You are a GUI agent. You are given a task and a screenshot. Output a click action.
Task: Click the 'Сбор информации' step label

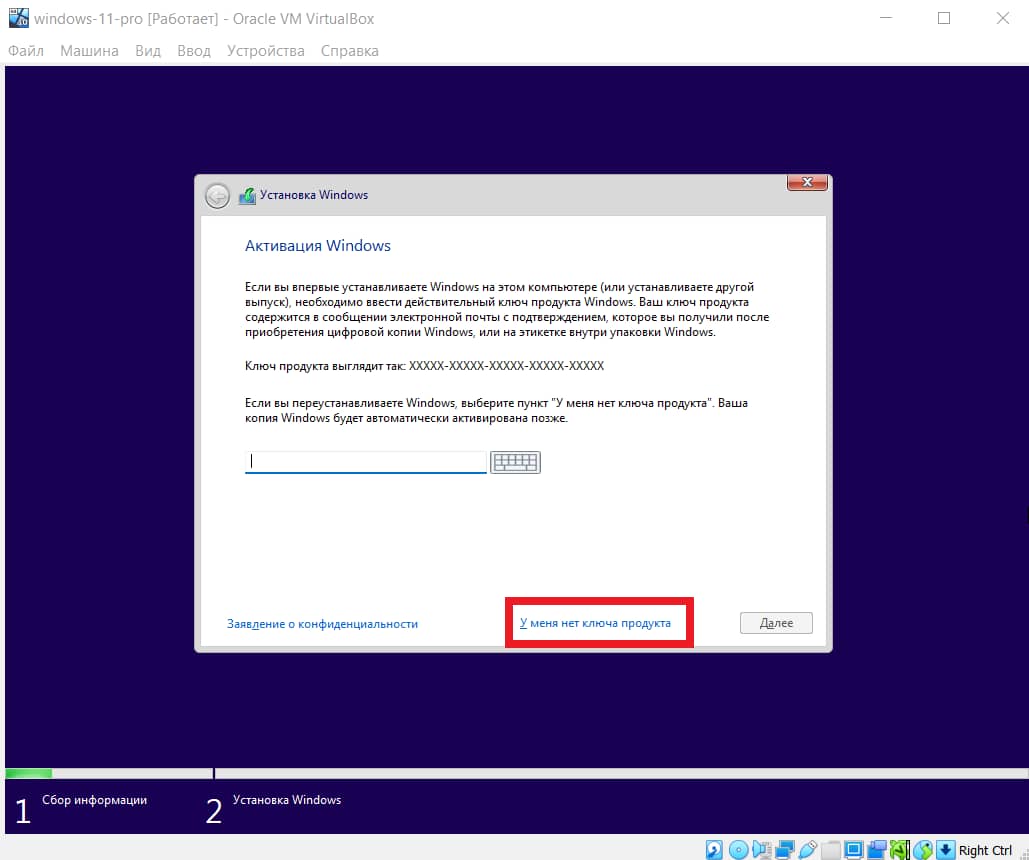tap(94, 800)
